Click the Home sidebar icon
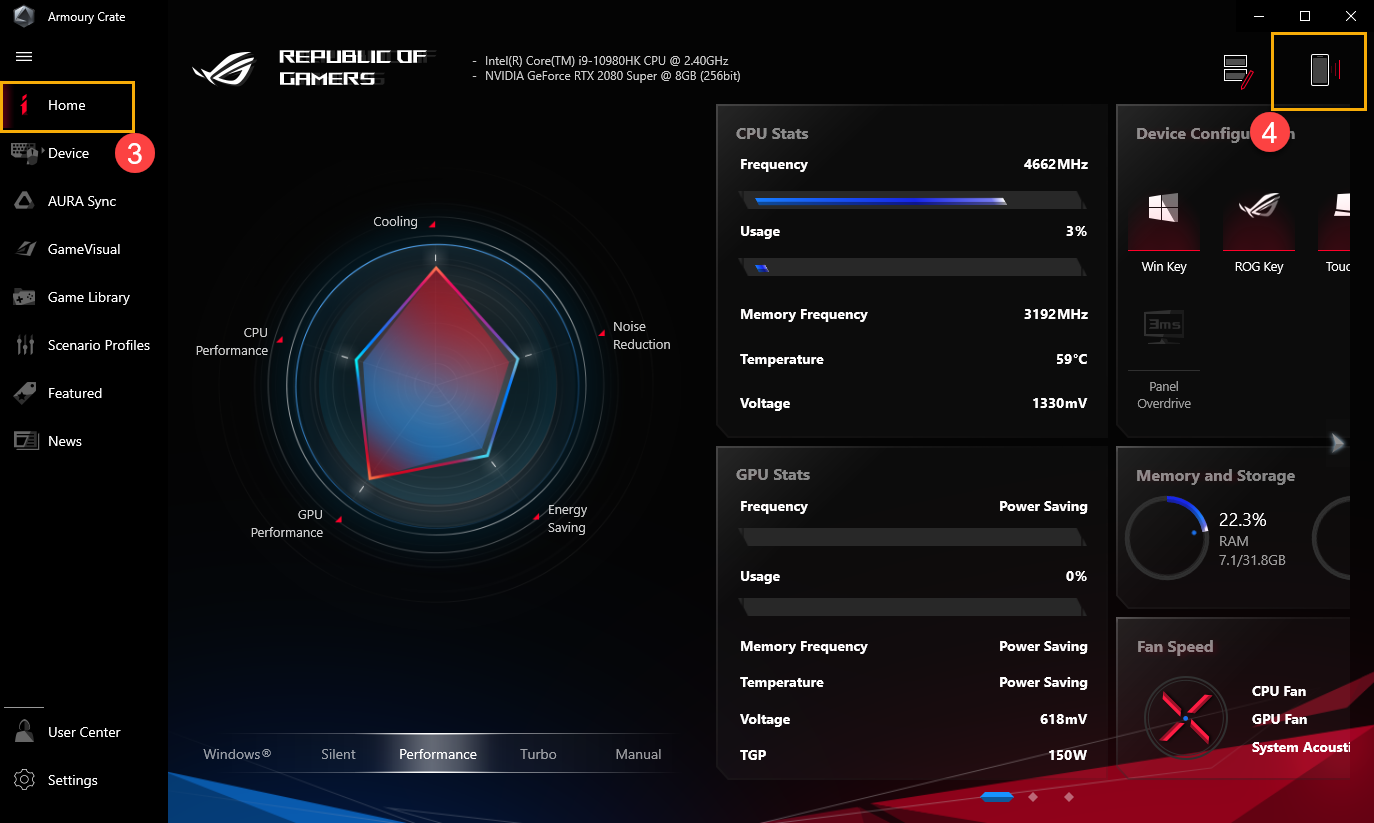The image size is (1374, 823). click(x=24, y=105)
